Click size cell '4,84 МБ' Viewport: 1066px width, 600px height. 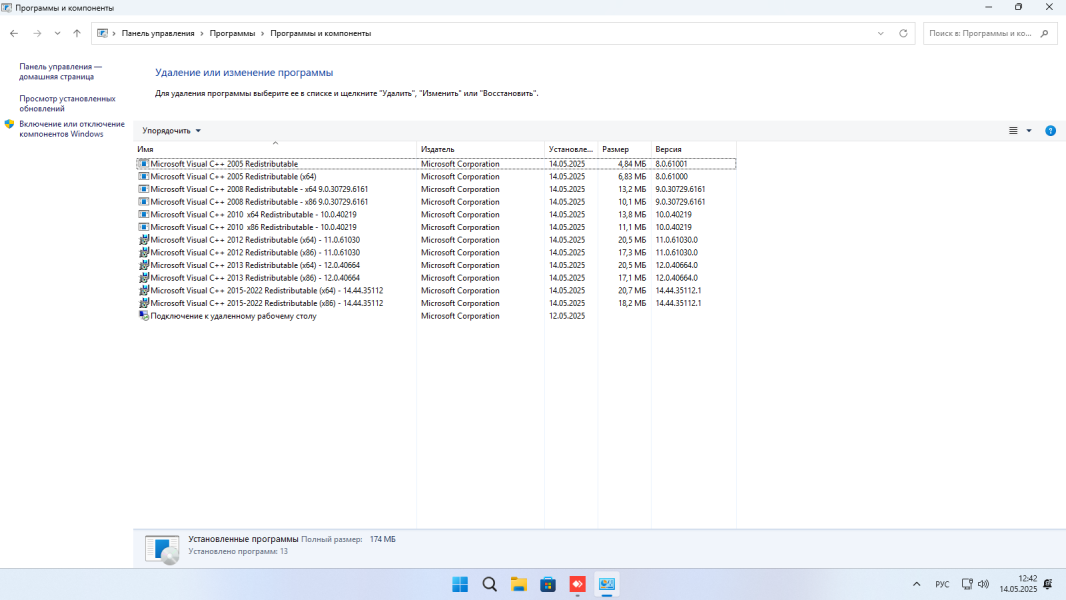click(632, 164)
